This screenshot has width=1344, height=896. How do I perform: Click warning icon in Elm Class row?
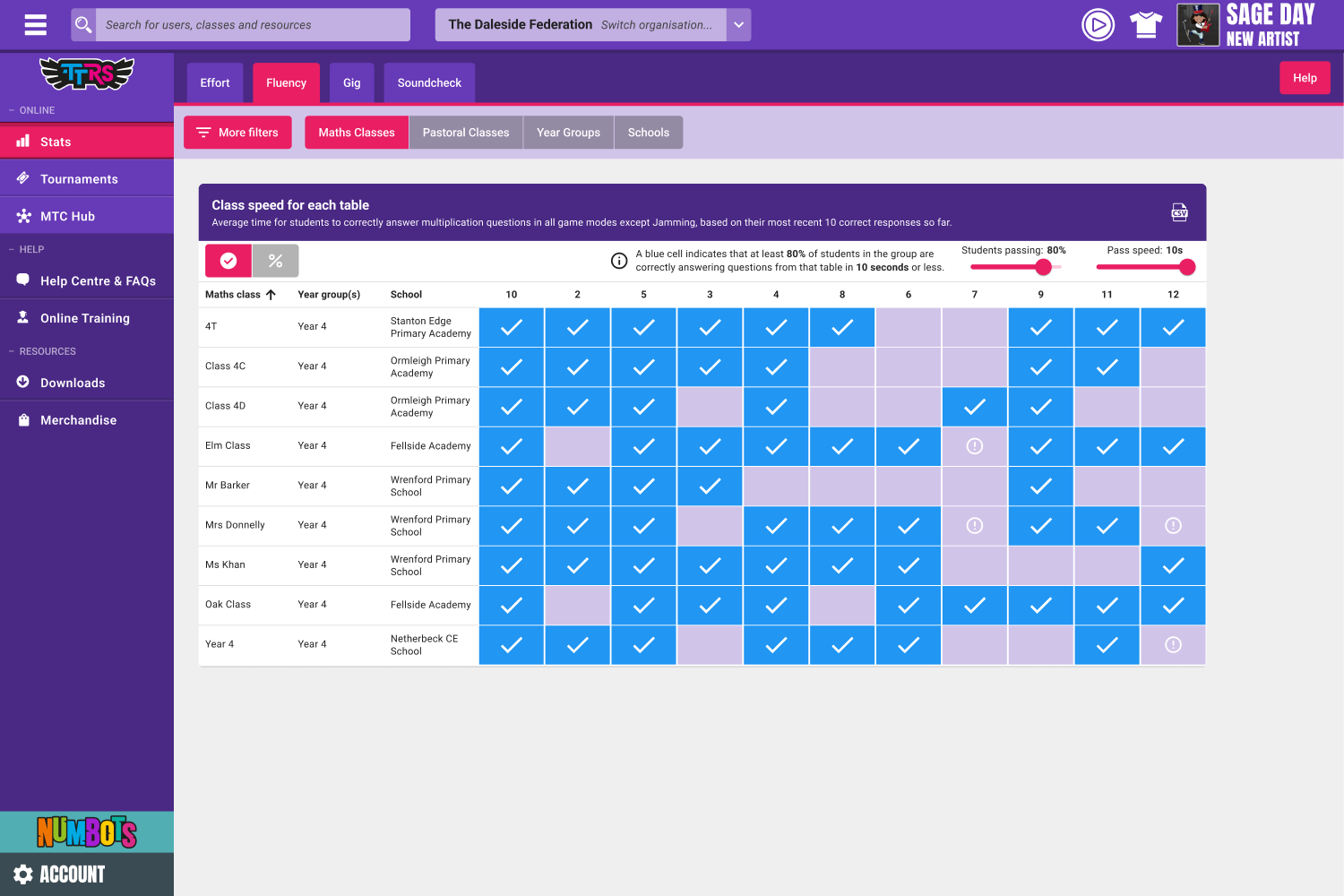[975, 446]
